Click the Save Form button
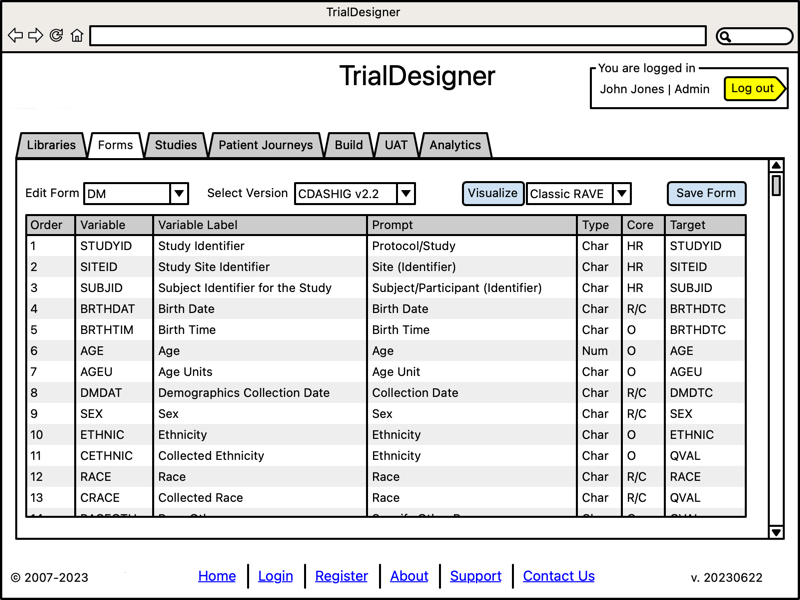Screen dimensions: 800x600 (706, 193)
